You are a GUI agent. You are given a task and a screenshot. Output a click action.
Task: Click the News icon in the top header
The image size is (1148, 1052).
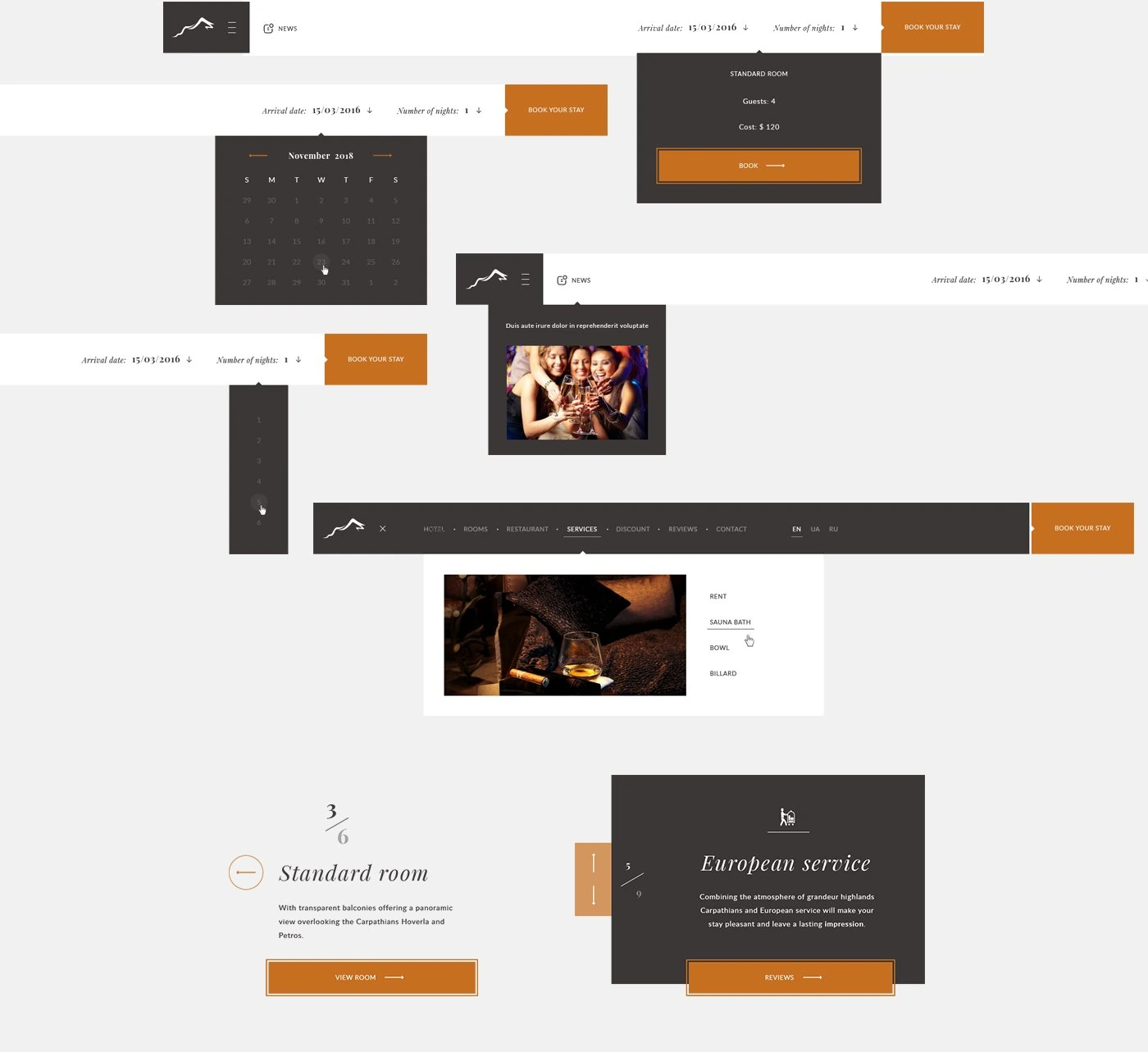[268, 29]
